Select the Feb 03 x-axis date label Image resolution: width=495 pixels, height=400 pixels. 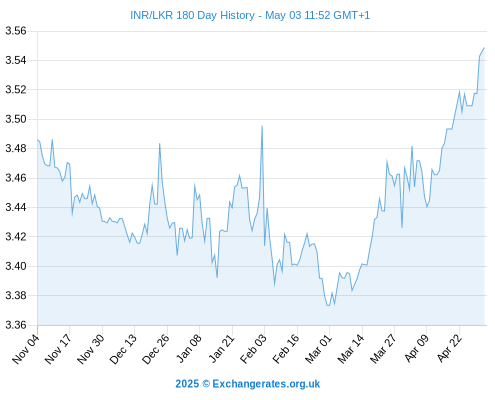253,349
